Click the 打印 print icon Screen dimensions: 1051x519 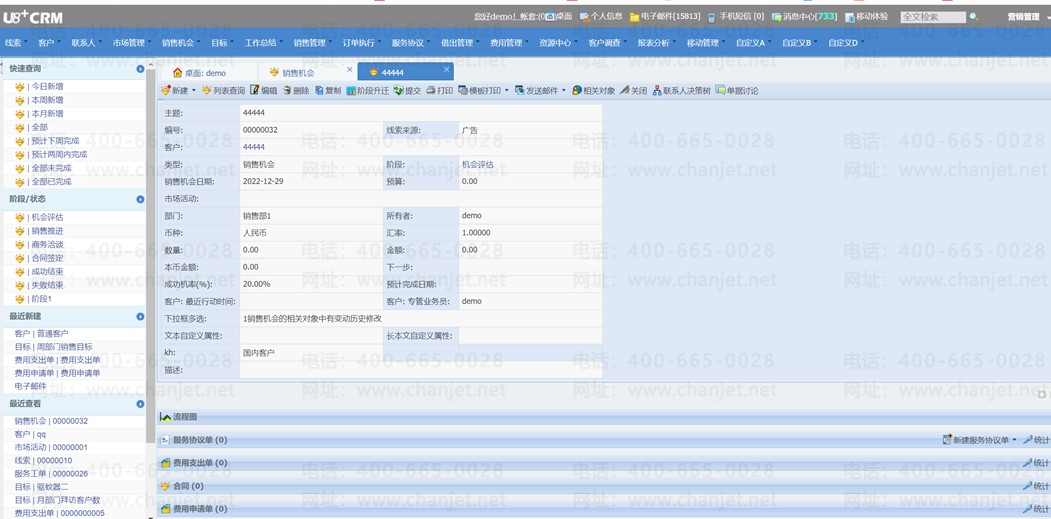click(x=431, y=91)
